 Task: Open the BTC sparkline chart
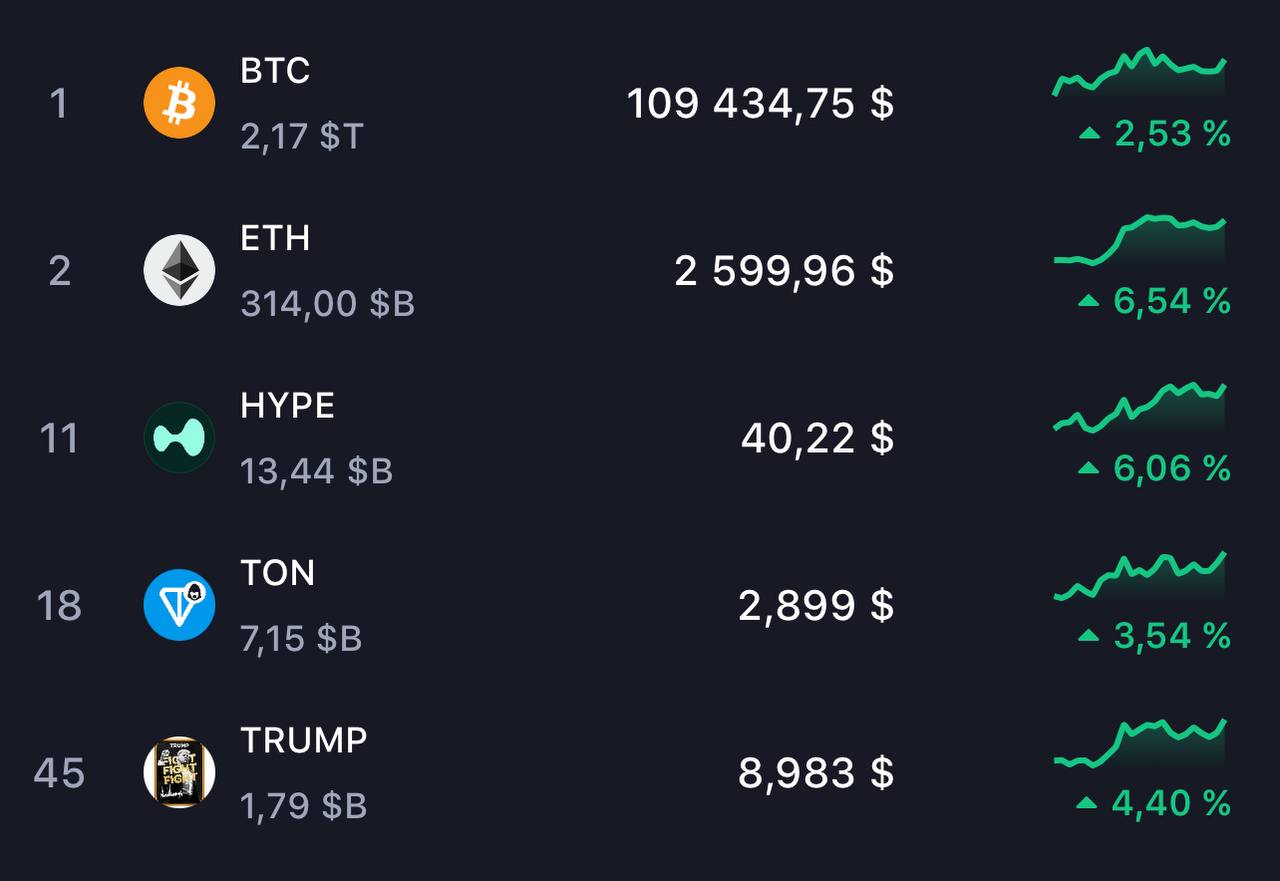[1140, 73]
